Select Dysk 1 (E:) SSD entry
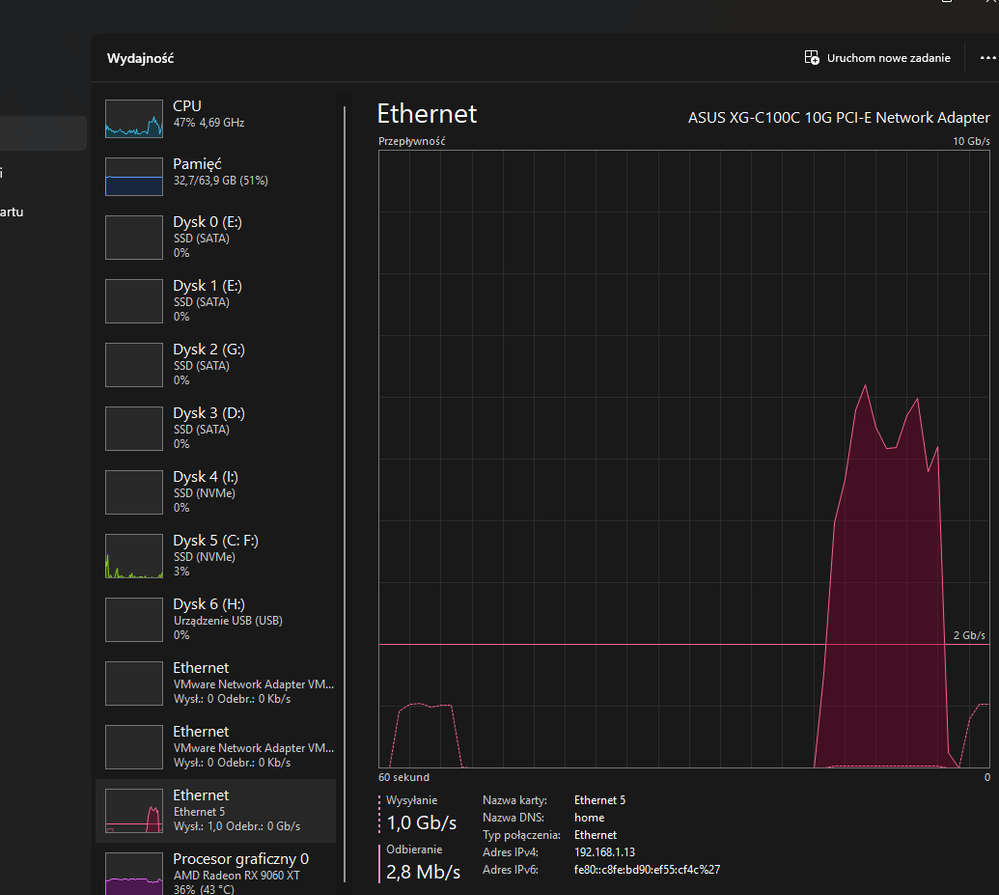This screenshot has height=895, width=999. click(215, 301)
